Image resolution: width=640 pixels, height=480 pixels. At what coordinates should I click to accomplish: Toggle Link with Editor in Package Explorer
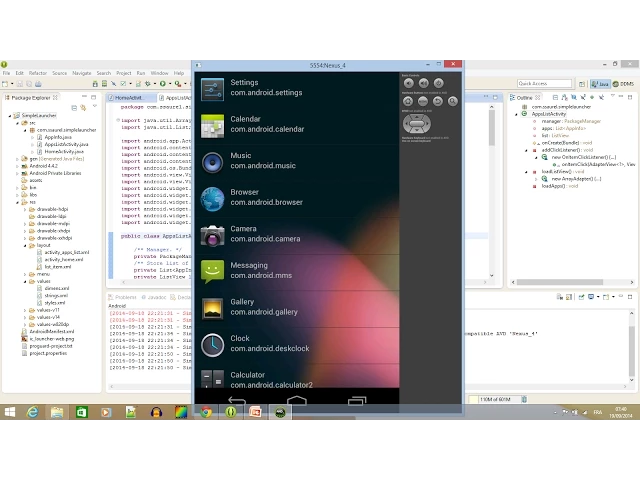click(83, 108)
